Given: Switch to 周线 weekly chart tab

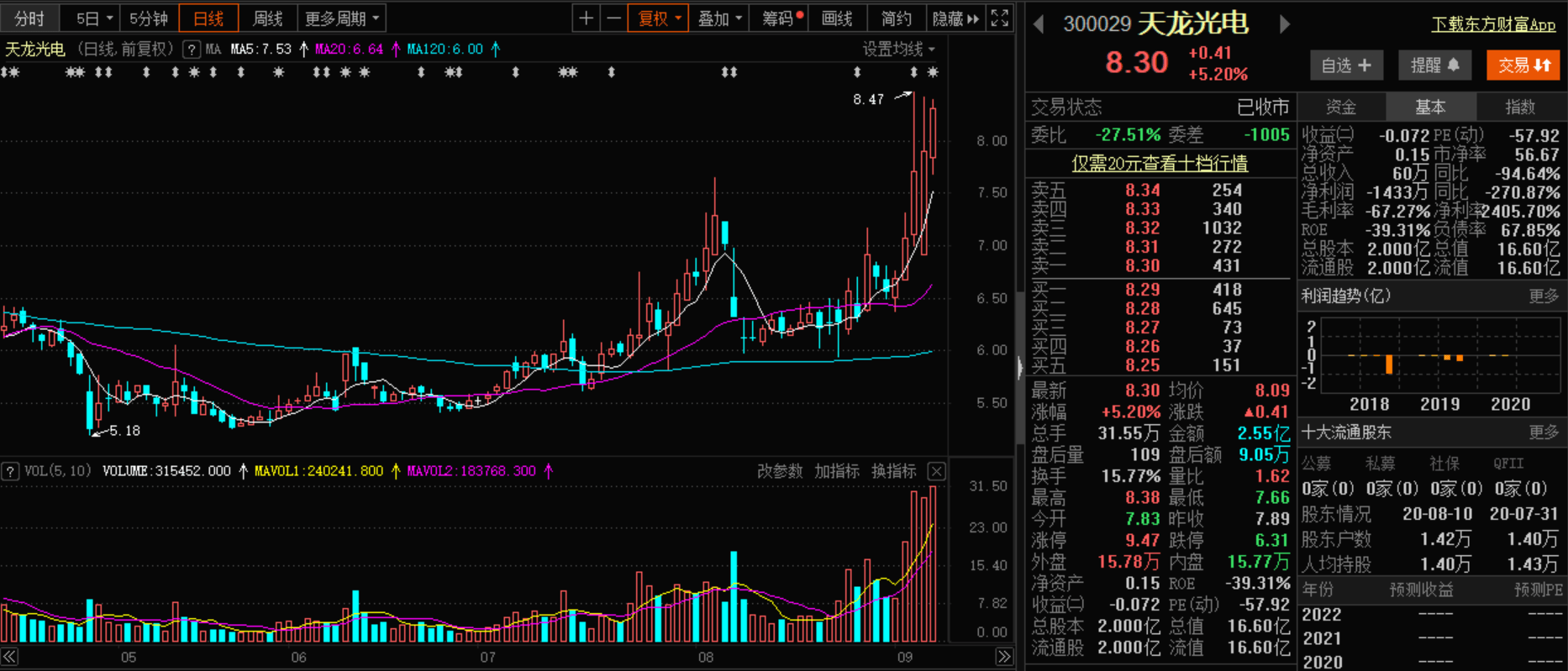Looking at the screenshot, I should pyautogui.click(x=268, y=18).
